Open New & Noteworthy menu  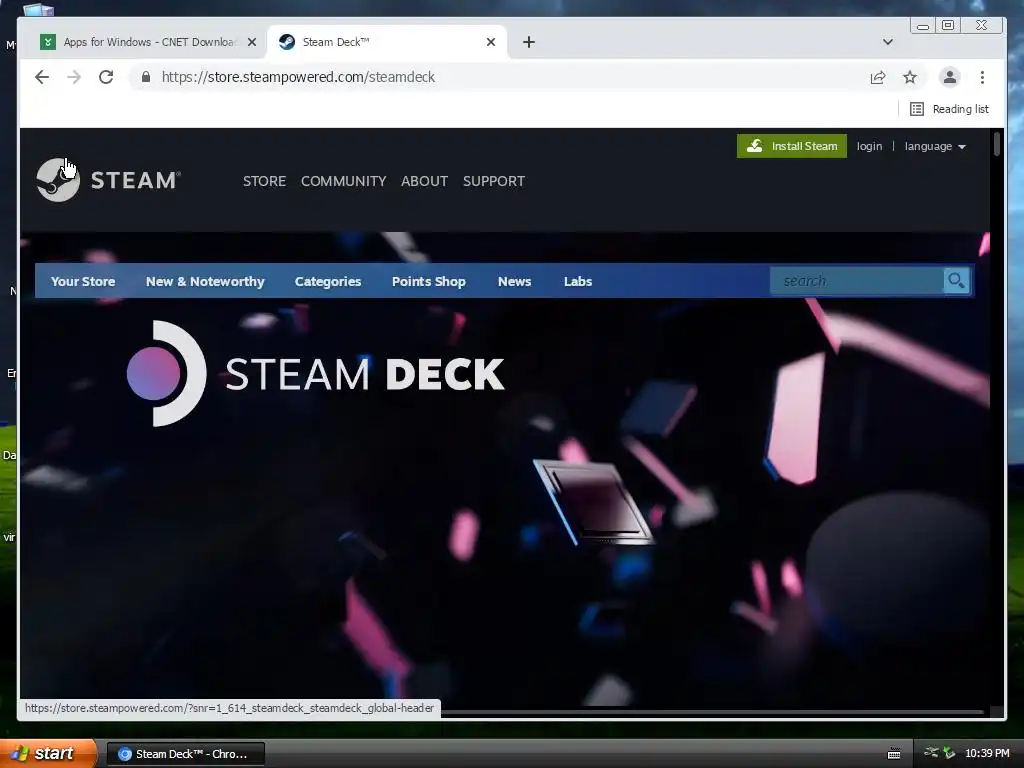pos(205,281)
